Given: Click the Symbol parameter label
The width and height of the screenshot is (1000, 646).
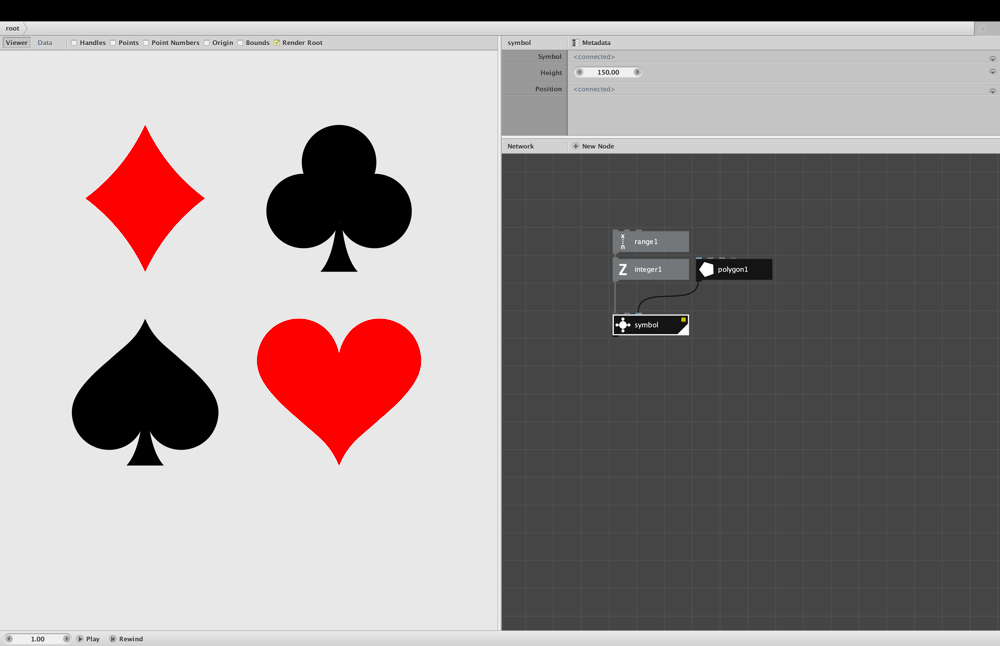Looking at the screenshot, I should click(x=549, y=57).
